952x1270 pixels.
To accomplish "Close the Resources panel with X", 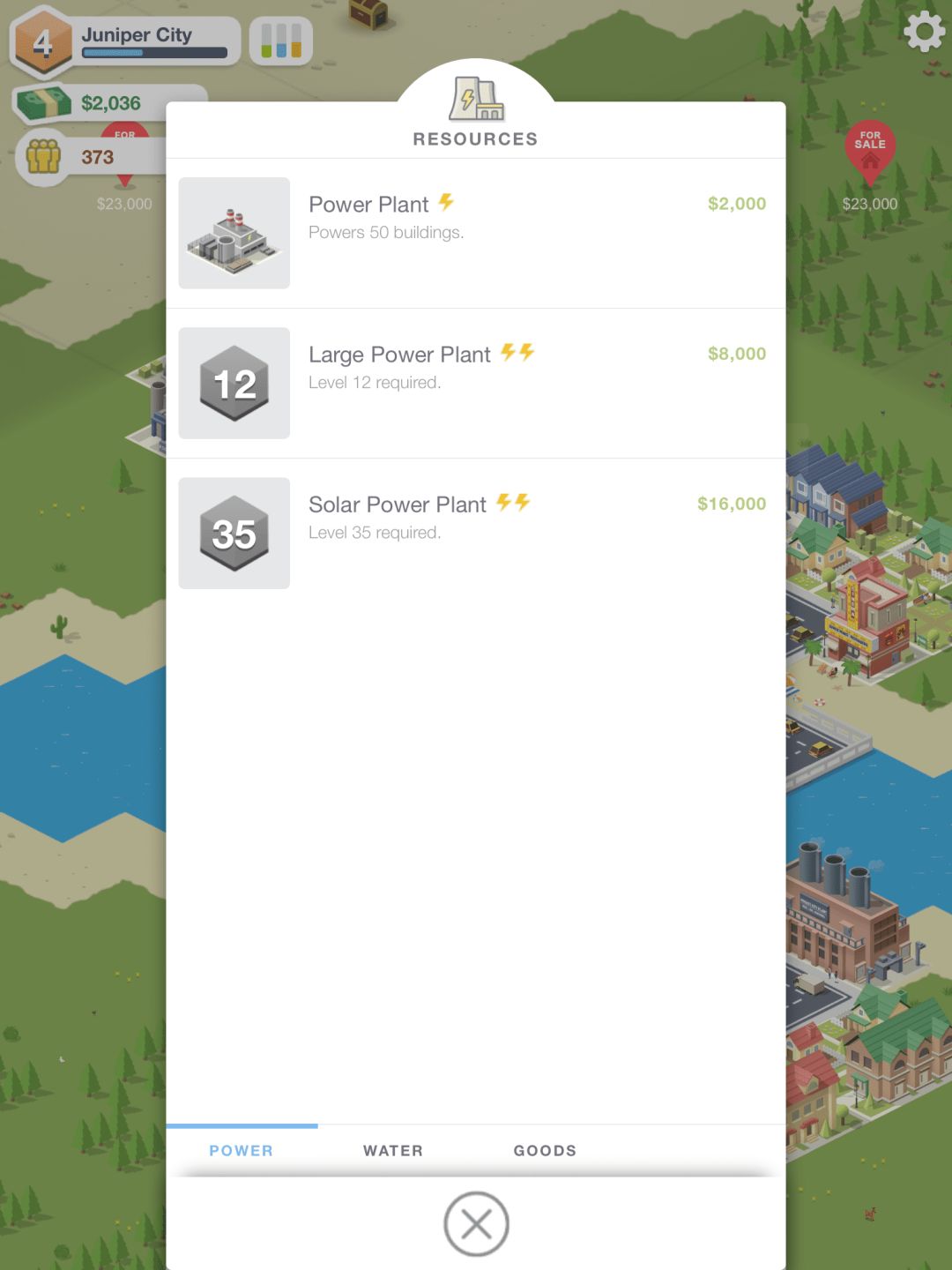I will 476,1224.
